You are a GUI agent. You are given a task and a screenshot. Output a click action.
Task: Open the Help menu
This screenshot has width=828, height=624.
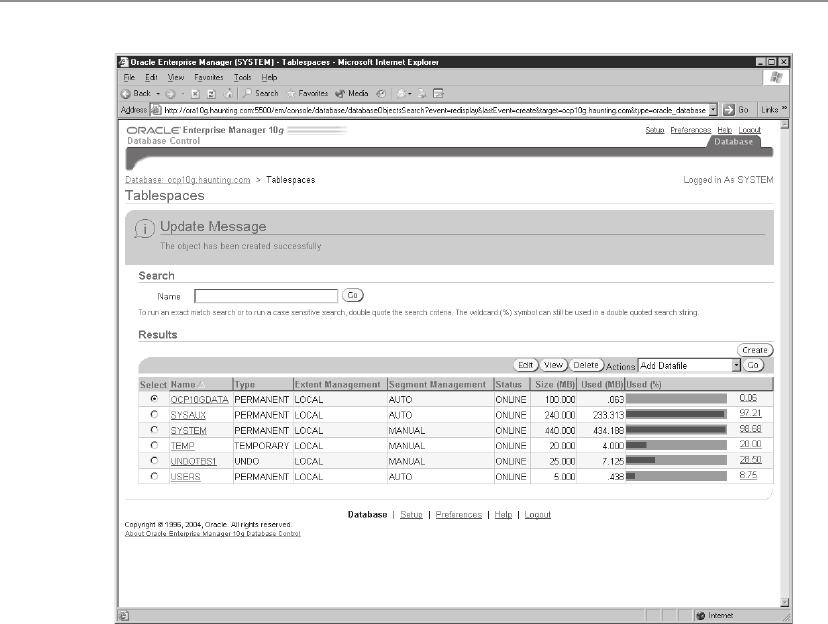[269, 78]
